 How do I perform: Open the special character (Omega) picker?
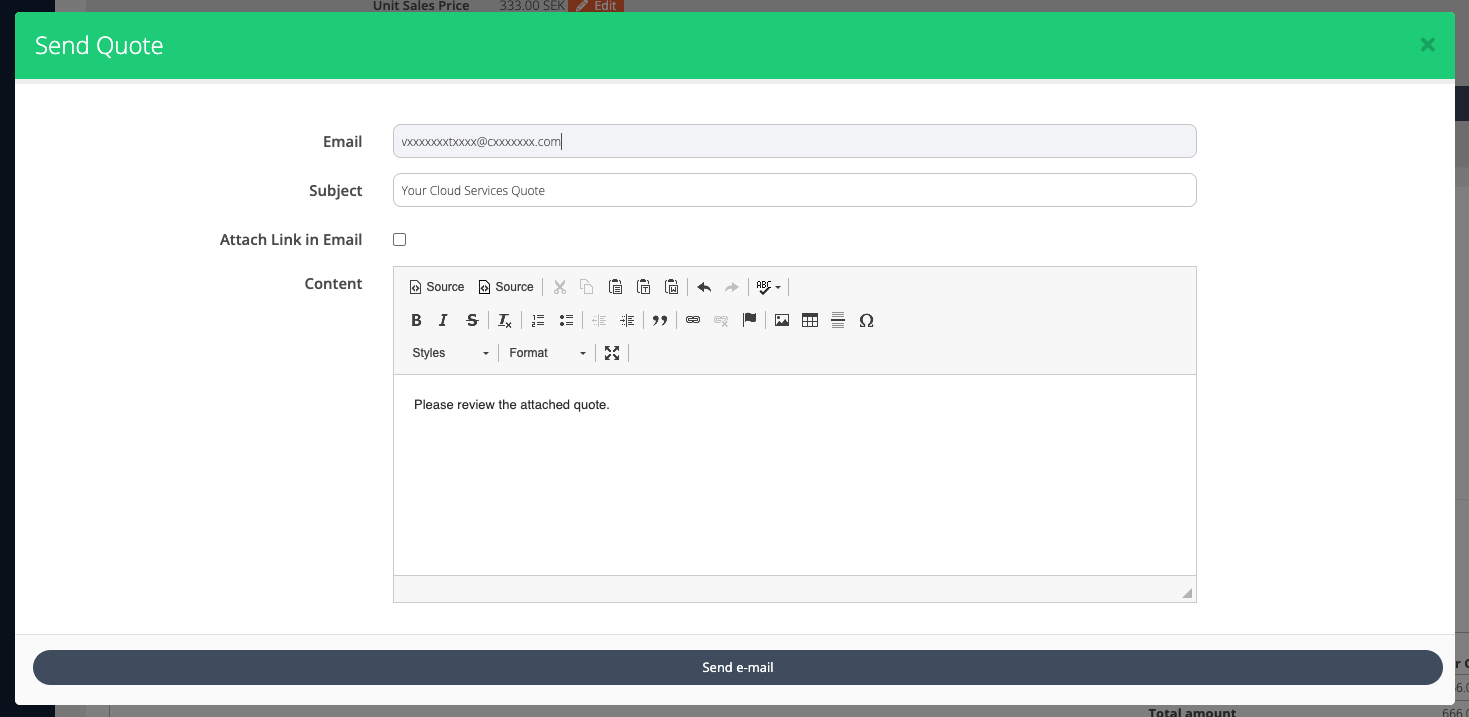click(866, 321)
